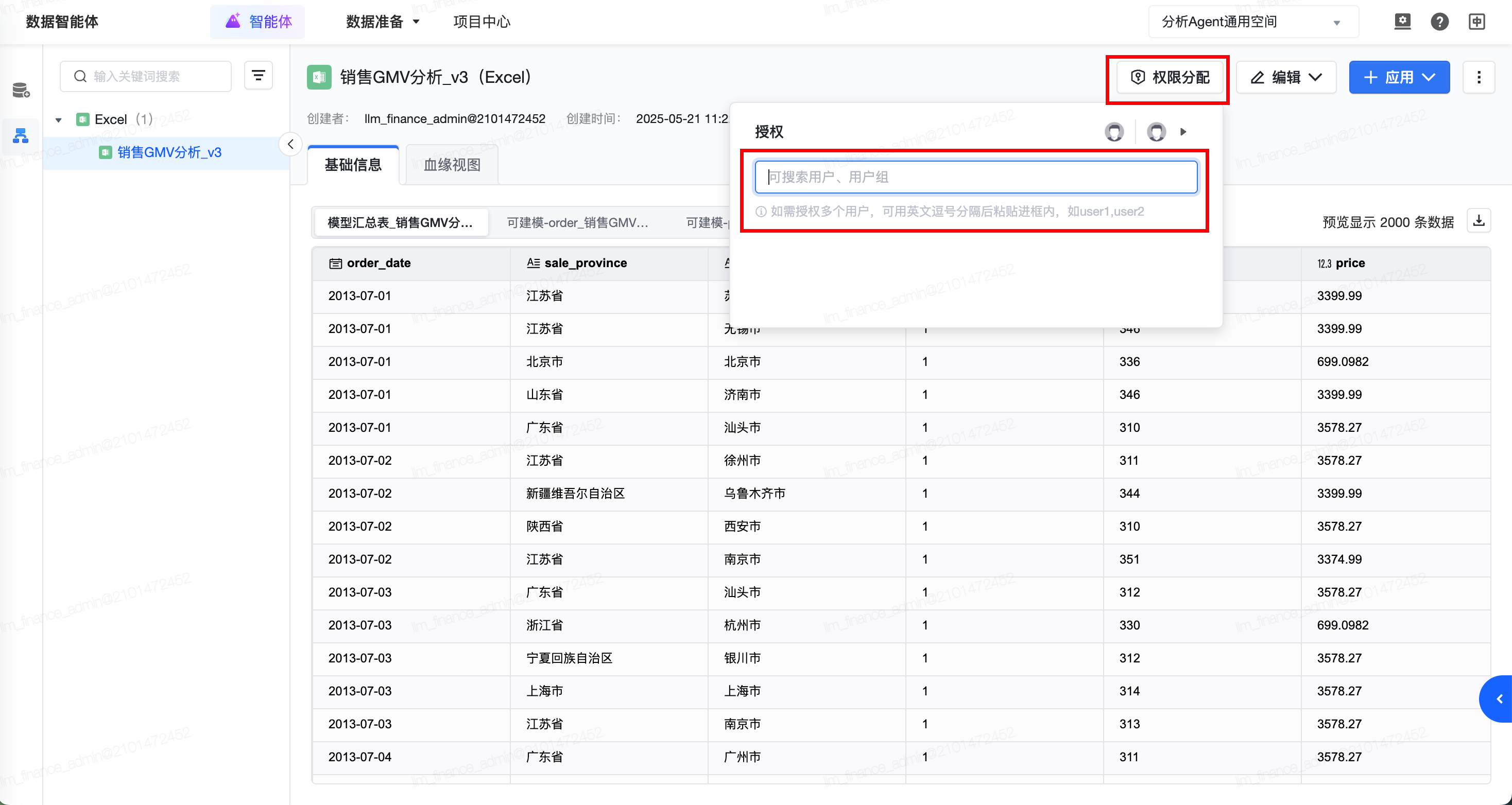
Task: Switch to the 基础信息 tab
Action: [x=353, y=165]
